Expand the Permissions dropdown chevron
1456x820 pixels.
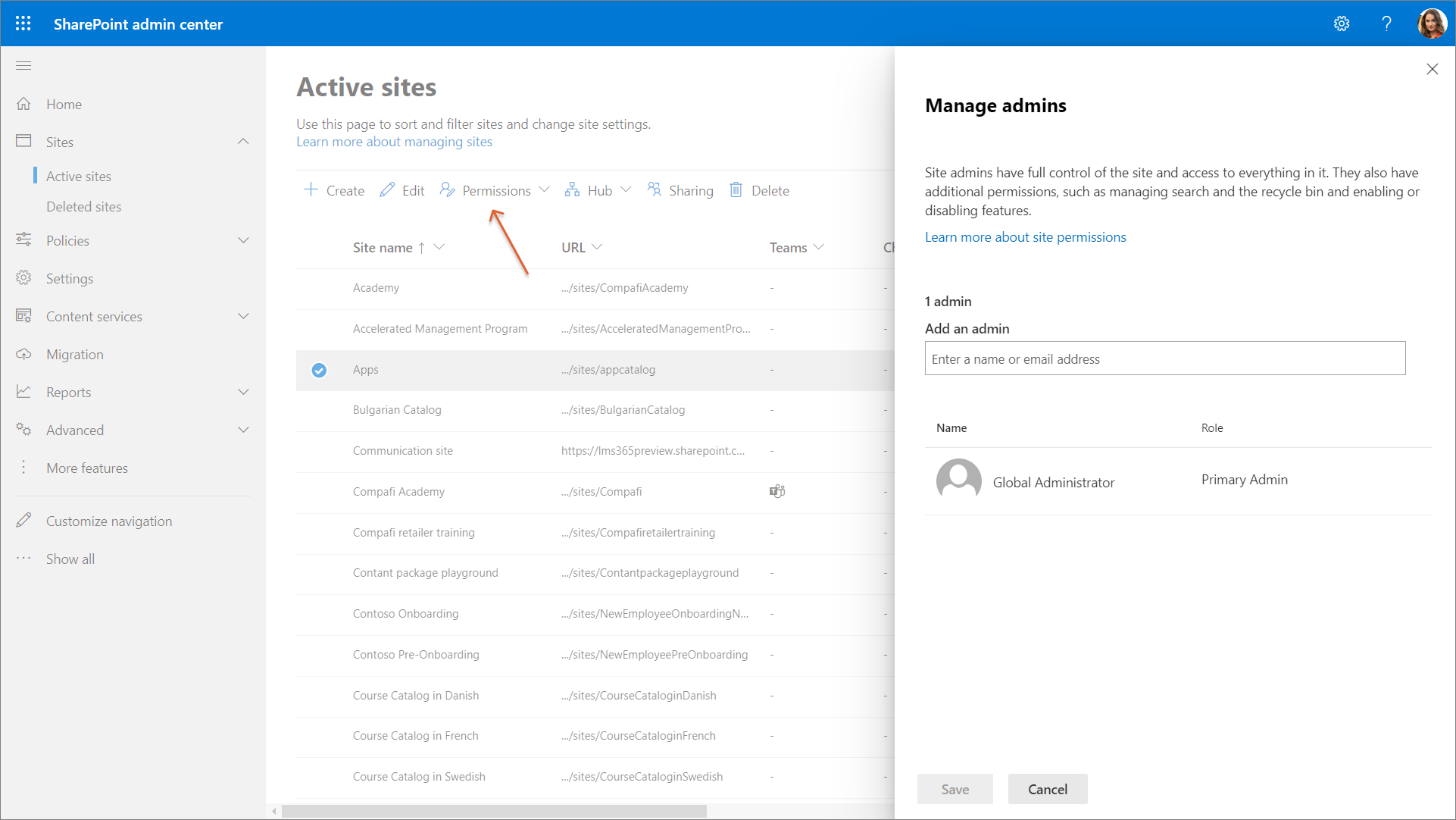coord(545,190)
